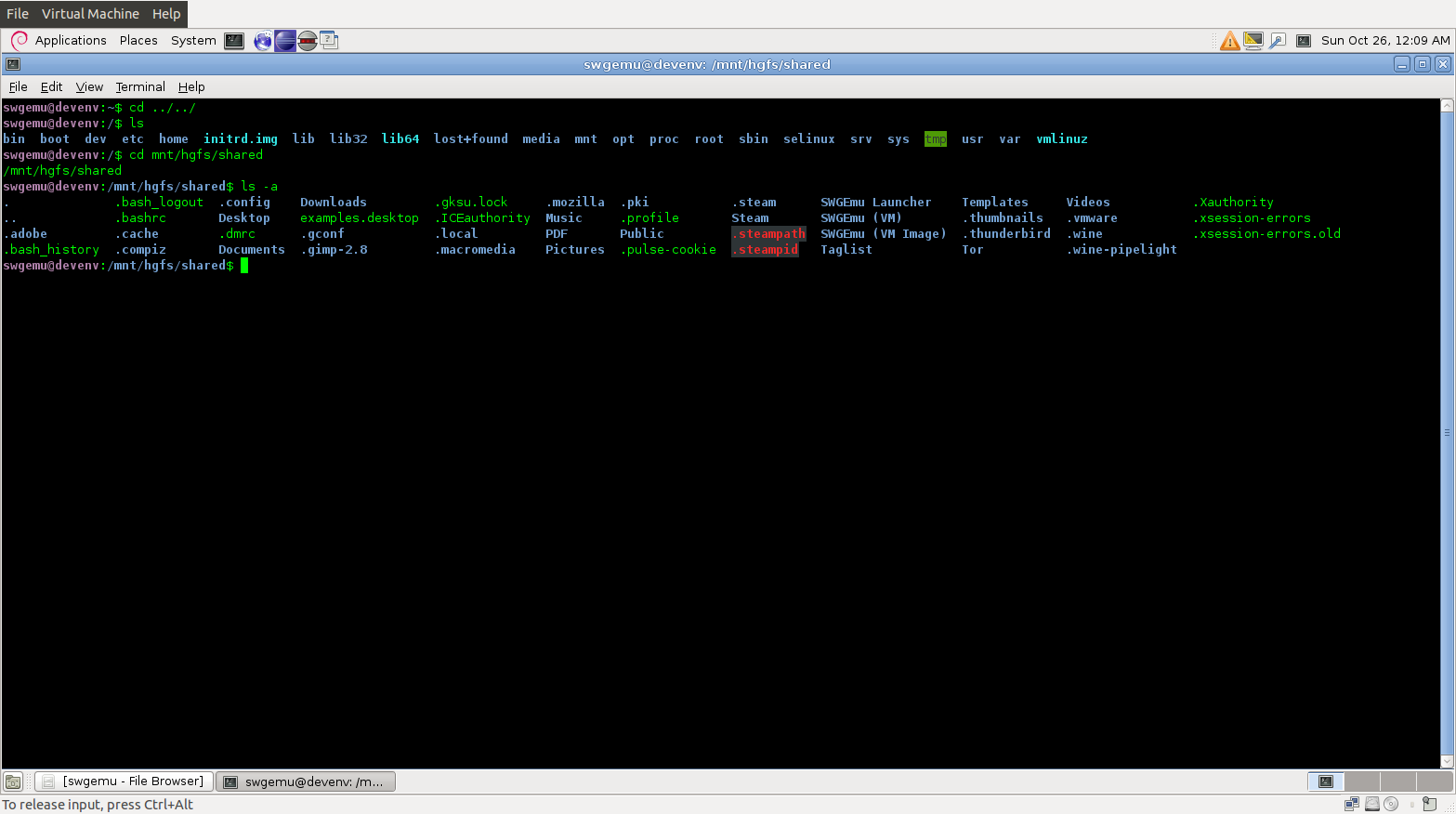This screenshot has height=814, width=1456.
Task: Click the .ICEauthority file name
Action: point(482,218)
